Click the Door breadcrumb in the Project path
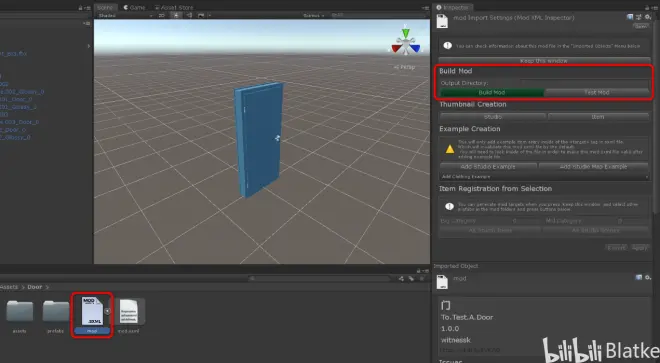Viewport: 660px width, 363px height. [35, 287]
